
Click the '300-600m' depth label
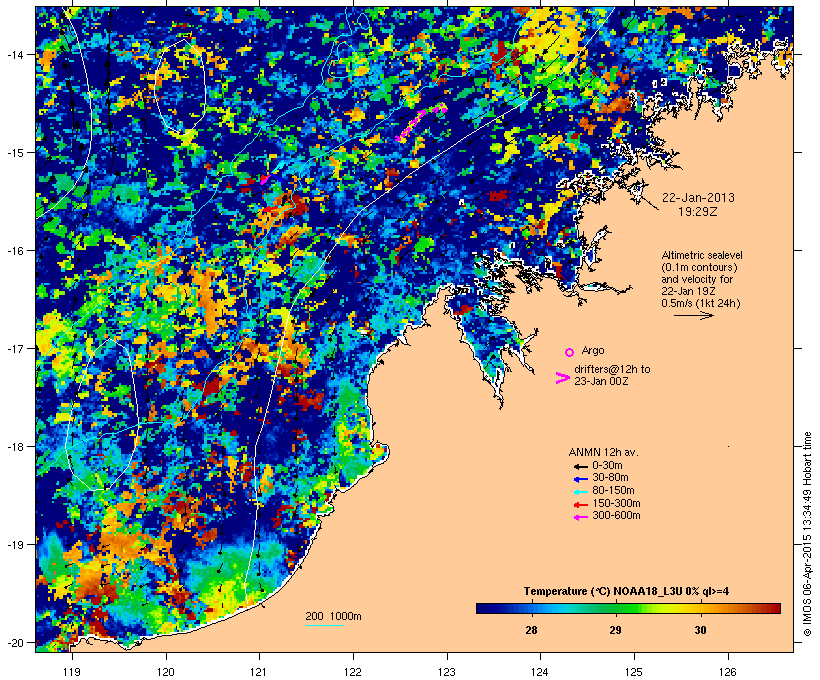click(x=617, y=516)
